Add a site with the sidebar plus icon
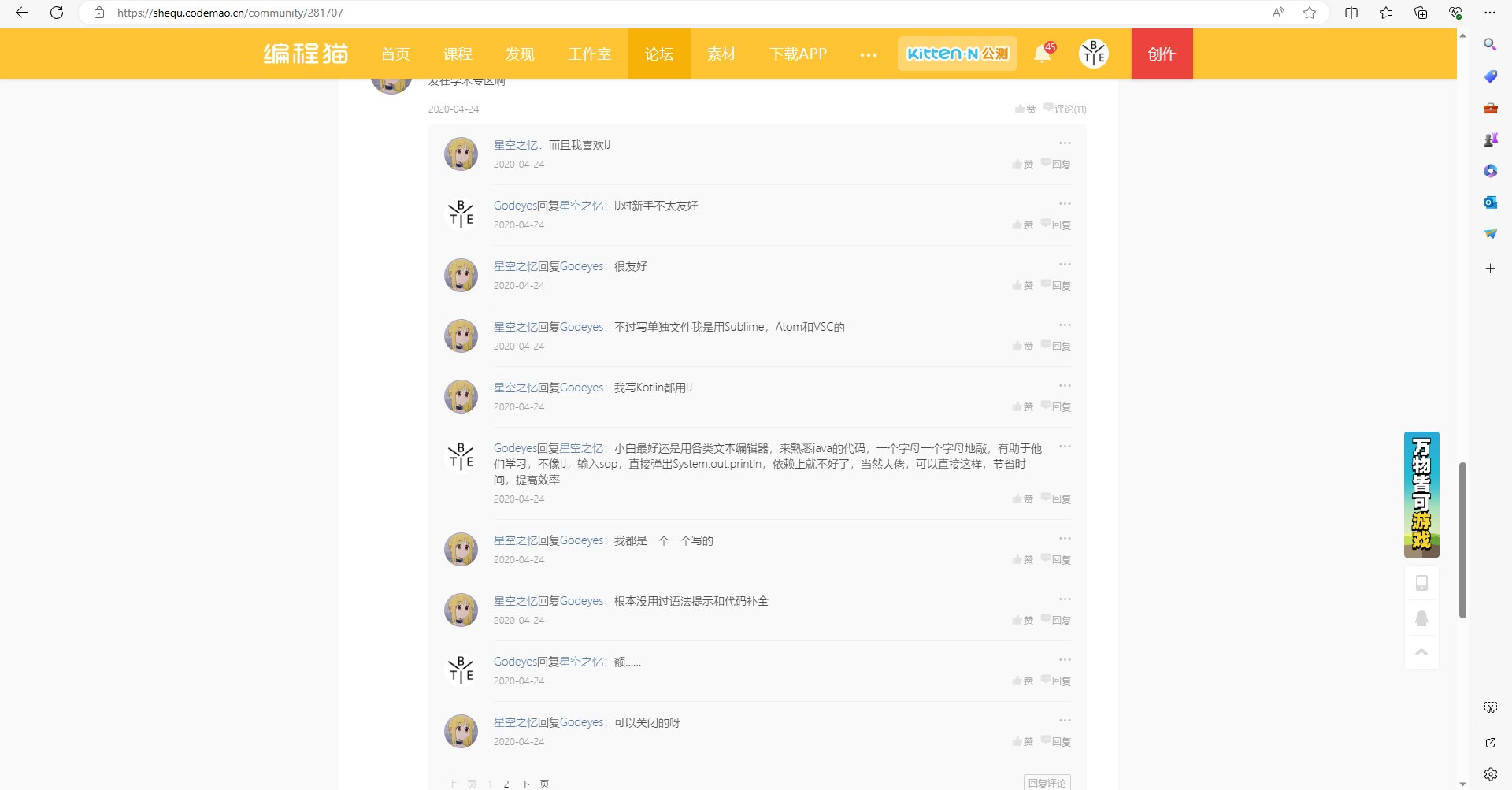Screen dimensions: 1512x790 click(1490, 269)
